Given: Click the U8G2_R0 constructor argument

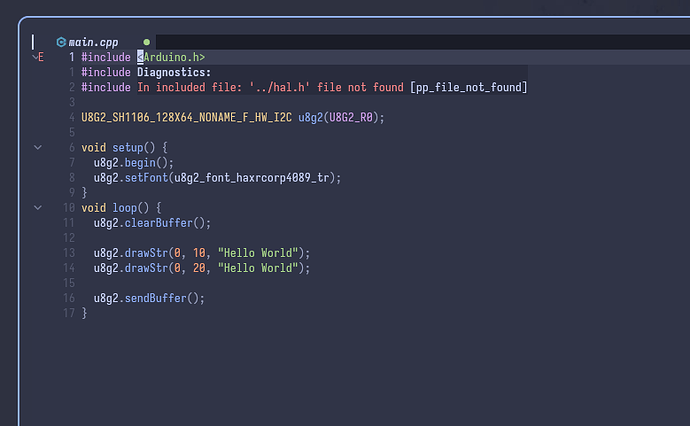Looking at the screenshot, I should click(351, 118).
